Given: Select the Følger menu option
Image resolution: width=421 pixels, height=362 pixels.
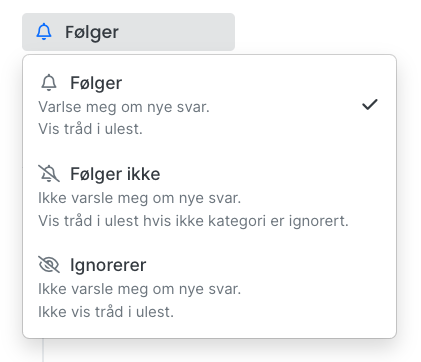Looking at the screenshot, I should click(209, 105).
